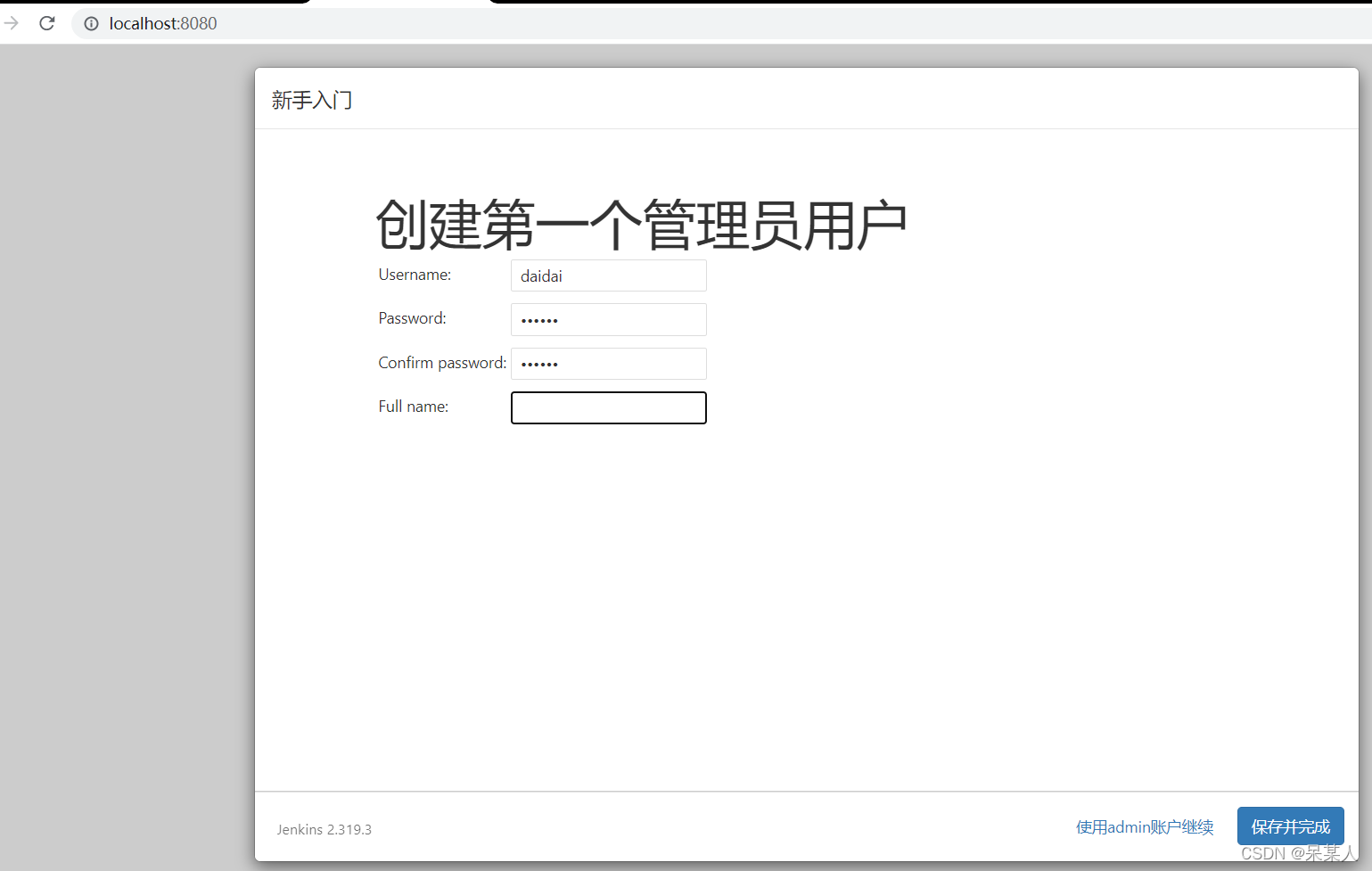
Task: Click the 保存并完成 button
Action: 1290,826
